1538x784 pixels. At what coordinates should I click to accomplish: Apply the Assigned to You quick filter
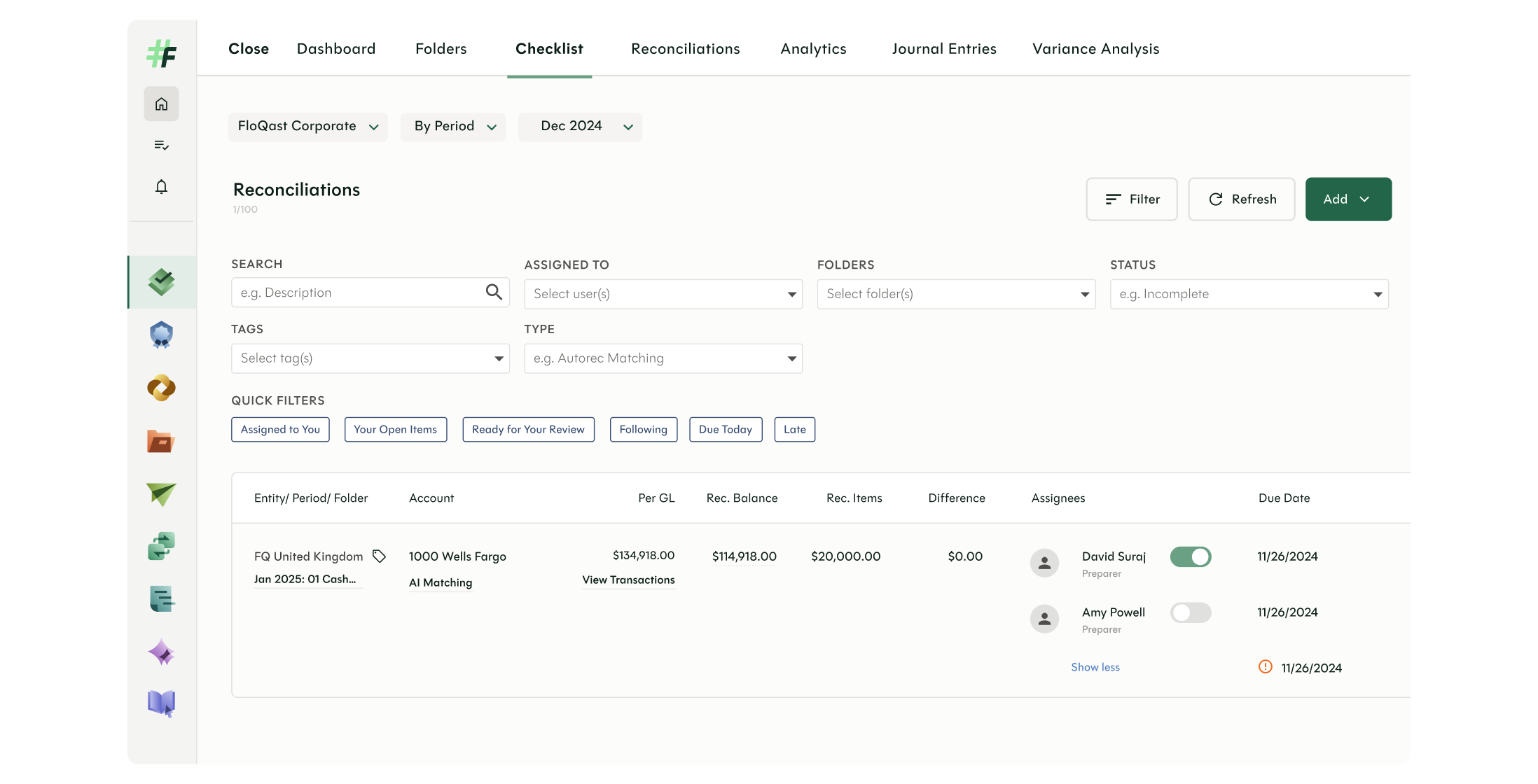(280, 430)
